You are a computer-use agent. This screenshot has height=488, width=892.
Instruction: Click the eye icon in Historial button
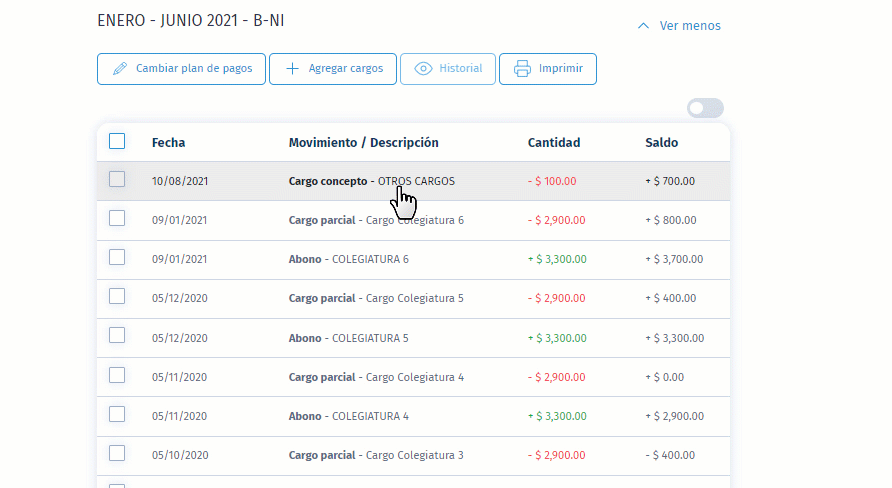pyautogui.click(x=423, y=69)
